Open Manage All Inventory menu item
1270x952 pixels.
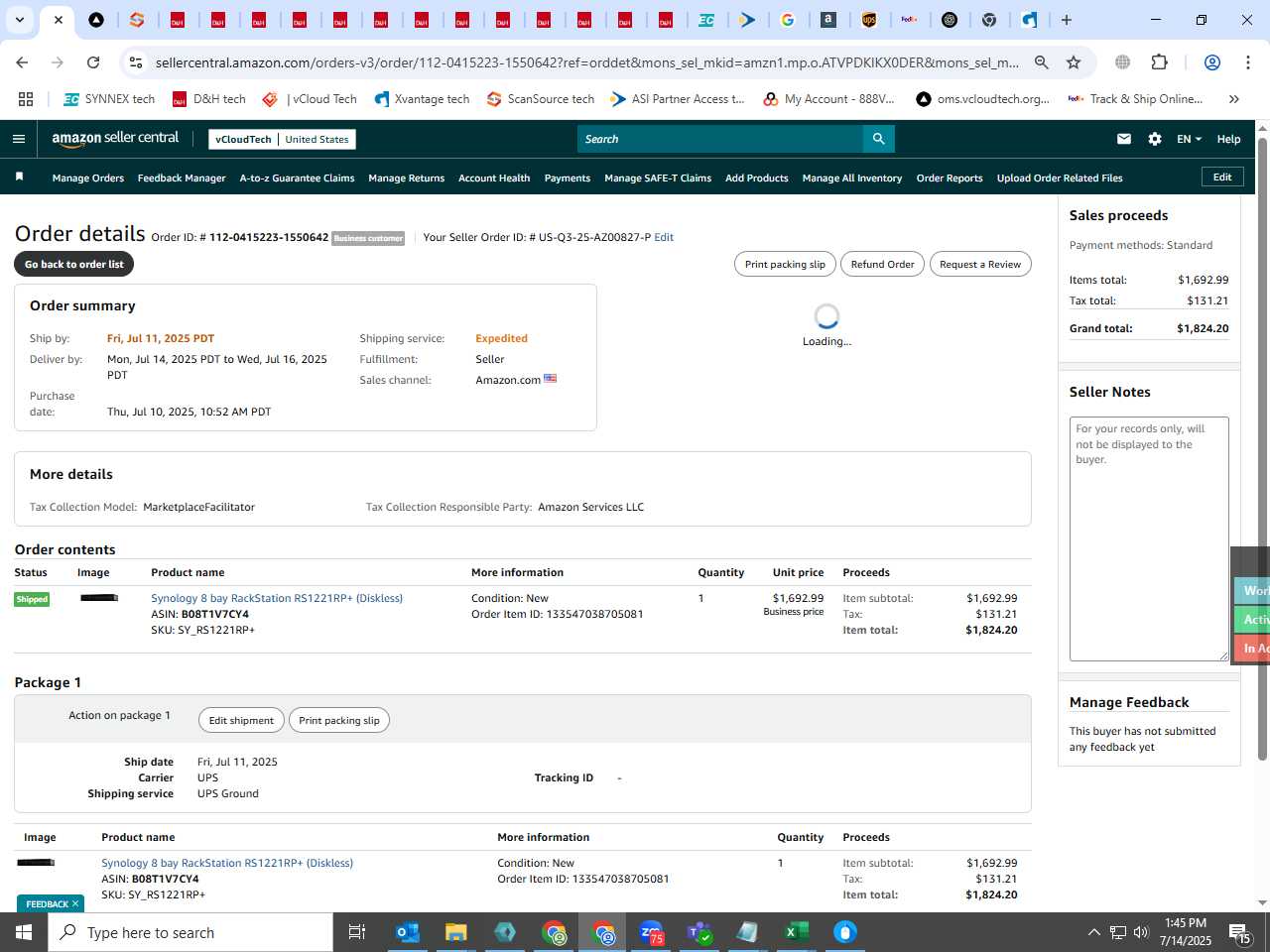(x=851, y=178)
